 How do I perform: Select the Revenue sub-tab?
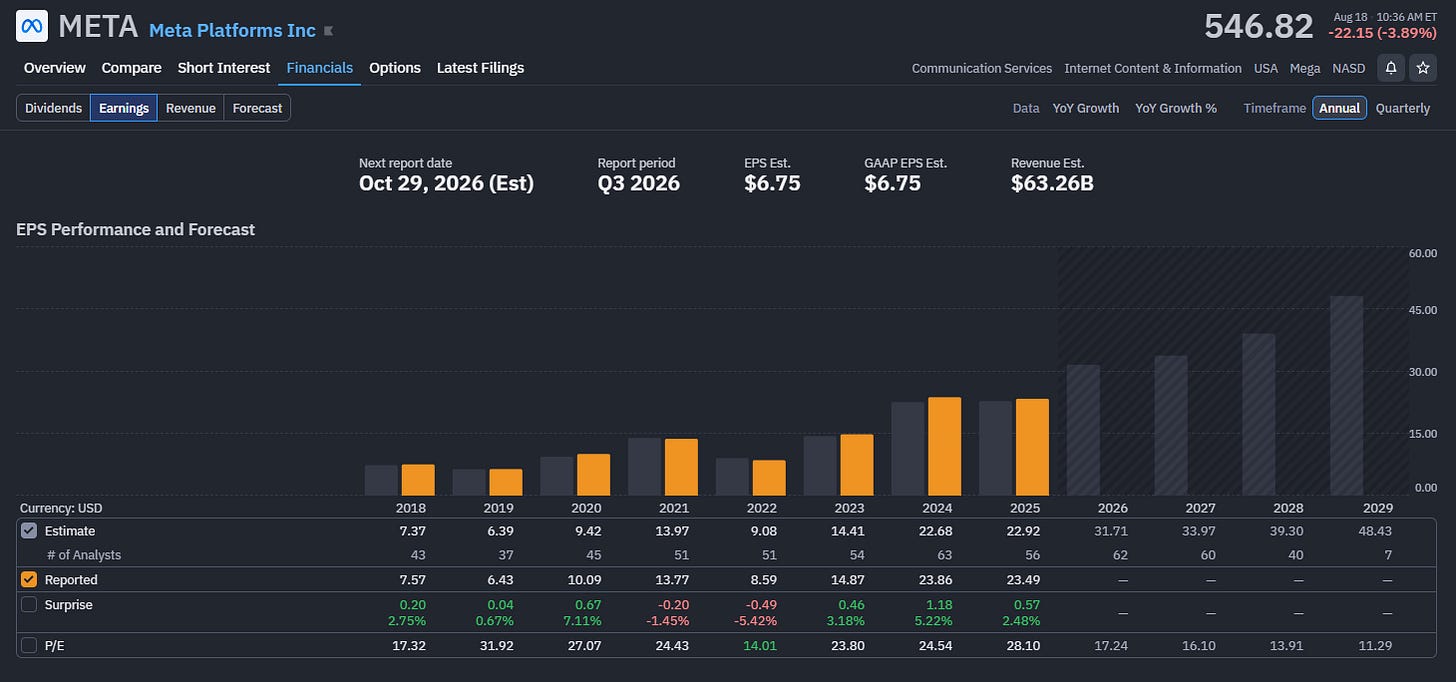191,108
